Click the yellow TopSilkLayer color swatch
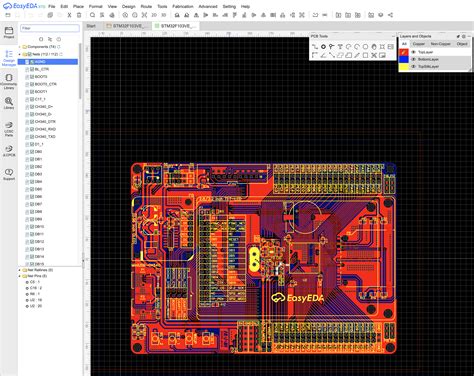This screenshot has width=474, height=376. pyautogui.click(x=404, y=67)
